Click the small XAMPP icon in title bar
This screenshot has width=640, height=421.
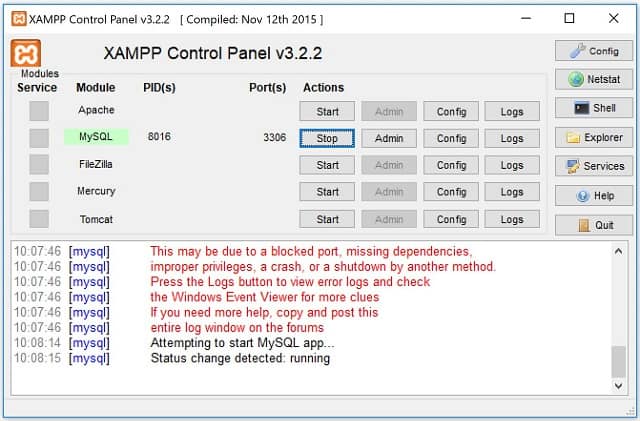[19, 18]
